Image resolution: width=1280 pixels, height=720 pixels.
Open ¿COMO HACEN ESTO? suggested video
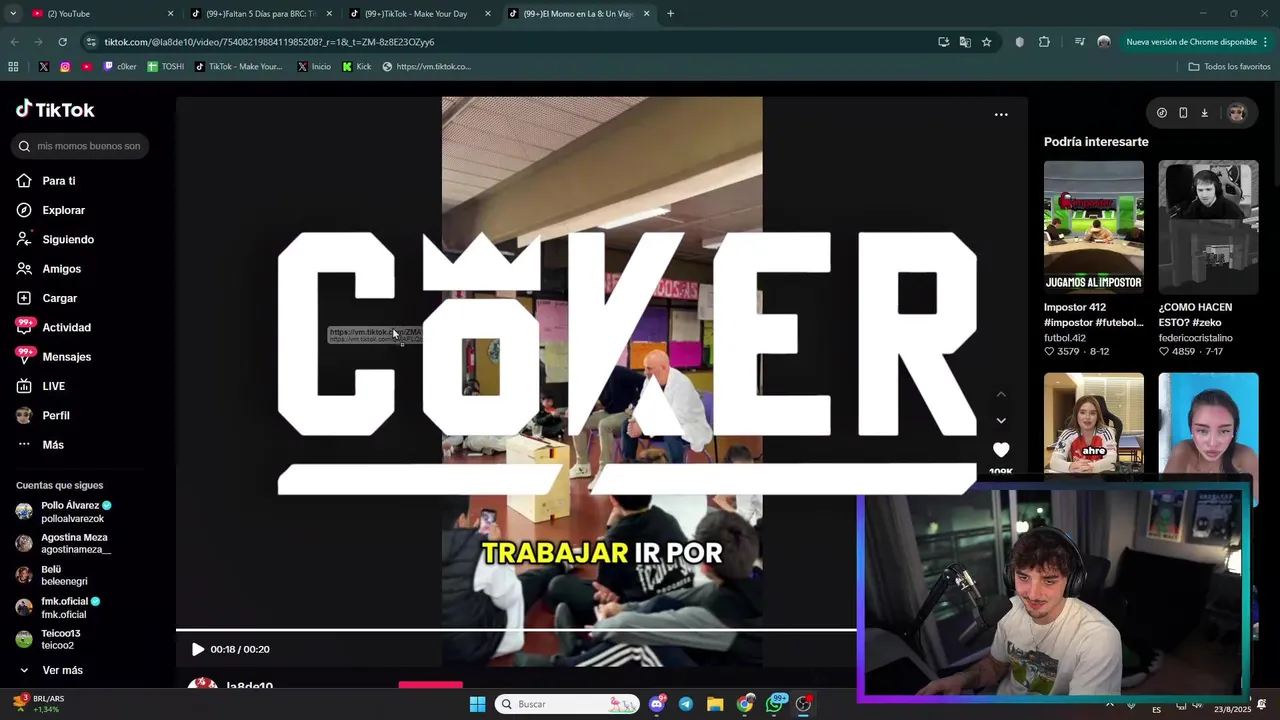[1208, 227]
